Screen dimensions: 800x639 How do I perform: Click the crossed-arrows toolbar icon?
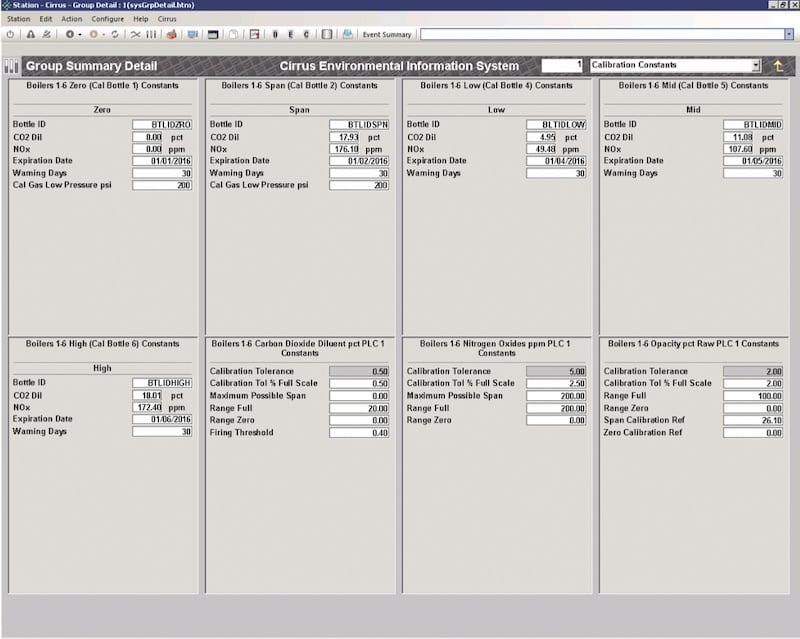click(135, 34)
